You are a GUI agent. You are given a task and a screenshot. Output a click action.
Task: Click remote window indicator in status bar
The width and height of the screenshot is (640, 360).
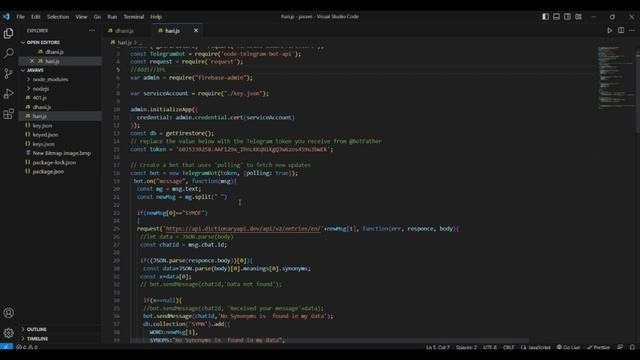(x=7, y=347)
